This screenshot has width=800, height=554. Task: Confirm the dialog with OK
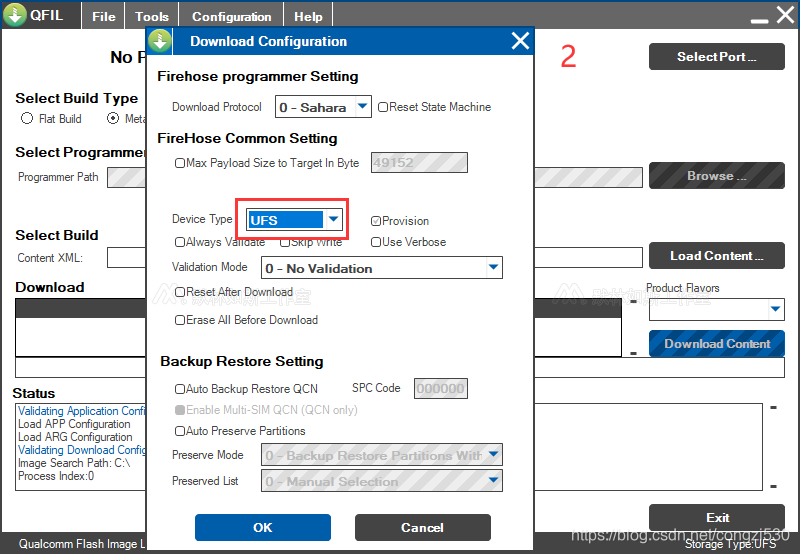263,527
